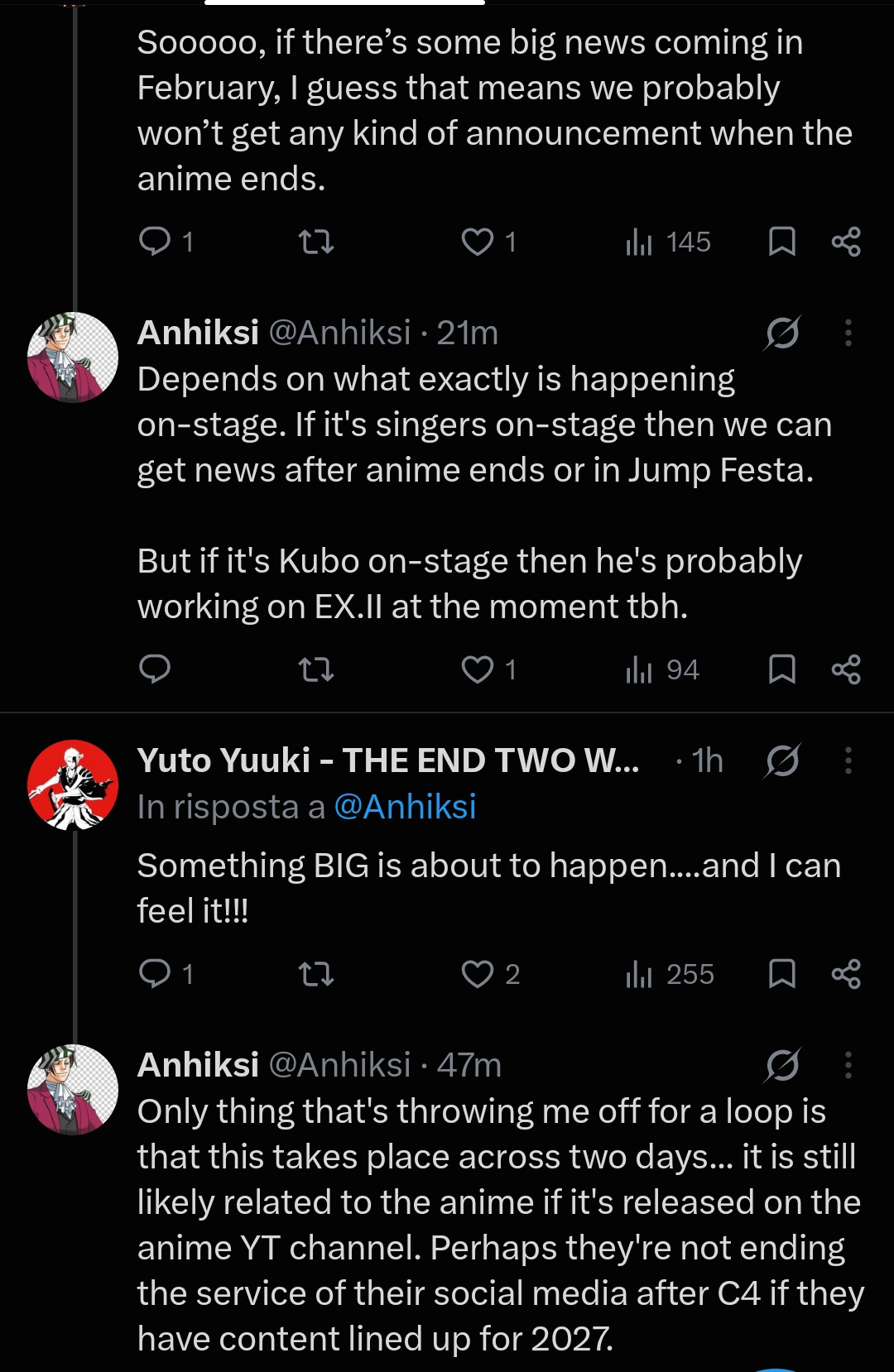Open three-dot menu on Anhiksi's 21m tweet
Viewport: 894px width, 1372px height.
point(848,333)
